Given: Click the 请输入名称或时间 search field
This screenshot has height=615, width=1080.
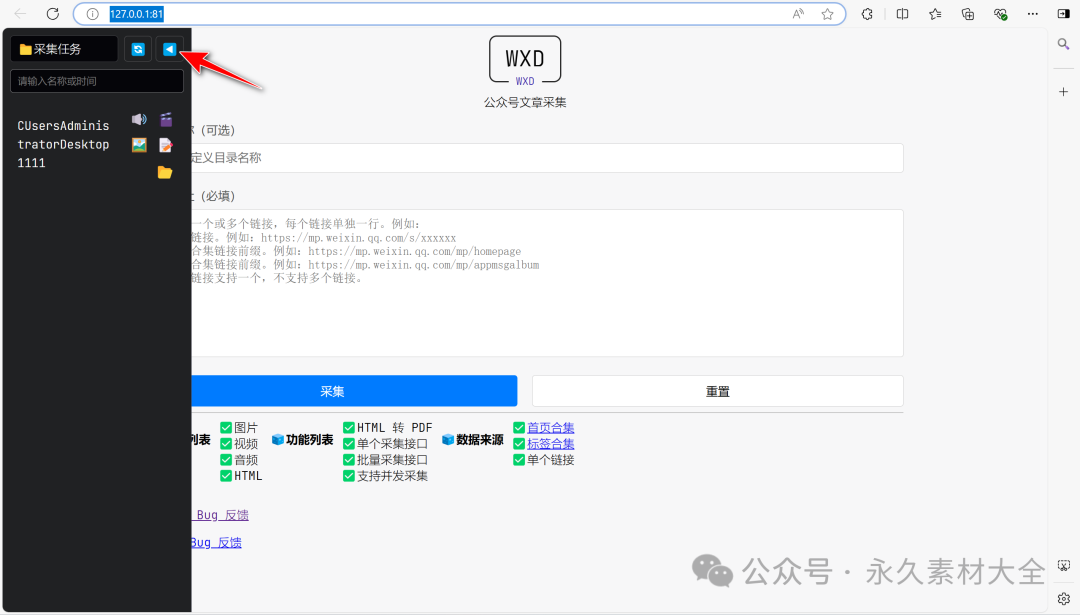Looking at the screenshot, I should pos(96,81).
